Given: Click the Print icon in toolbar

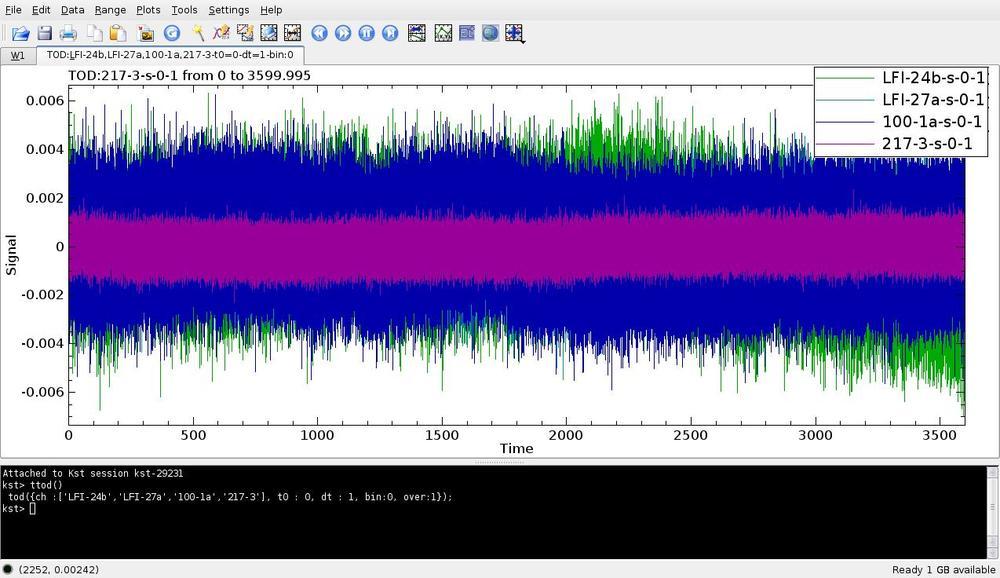Looking at the screenshot, I should (68, 33).
